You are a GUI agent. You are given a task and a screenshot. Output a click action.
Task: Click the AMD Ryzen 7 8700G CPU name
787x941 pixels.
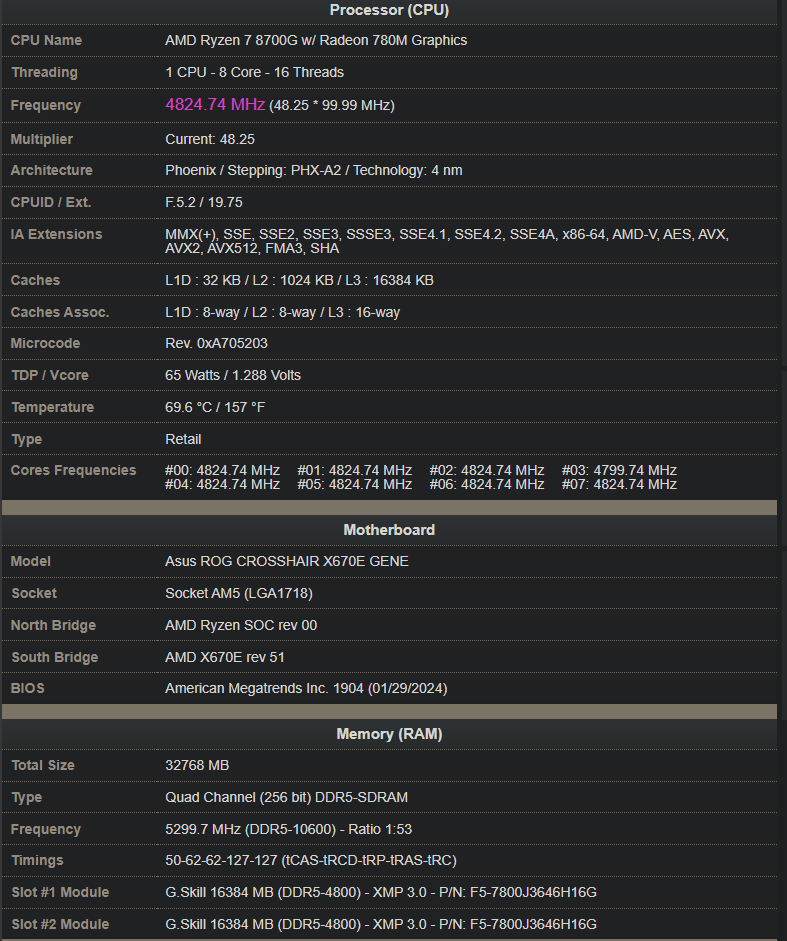(x=315, y=40)
